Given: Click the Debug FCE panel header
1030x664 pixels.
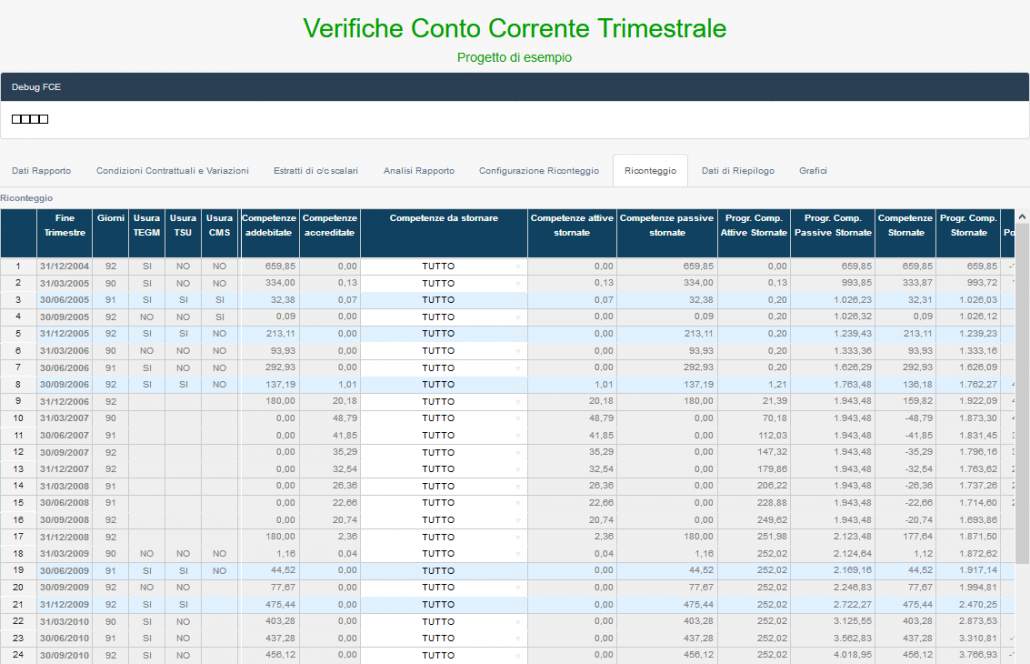Looking at the screenshot, I should coord(514,87).
